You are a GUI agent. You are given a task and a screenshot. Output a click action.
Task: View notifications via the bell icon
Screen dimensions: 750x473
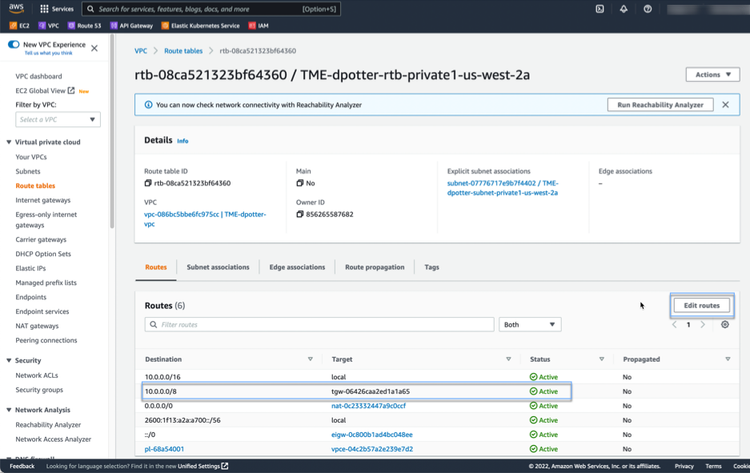coord(623,9)
